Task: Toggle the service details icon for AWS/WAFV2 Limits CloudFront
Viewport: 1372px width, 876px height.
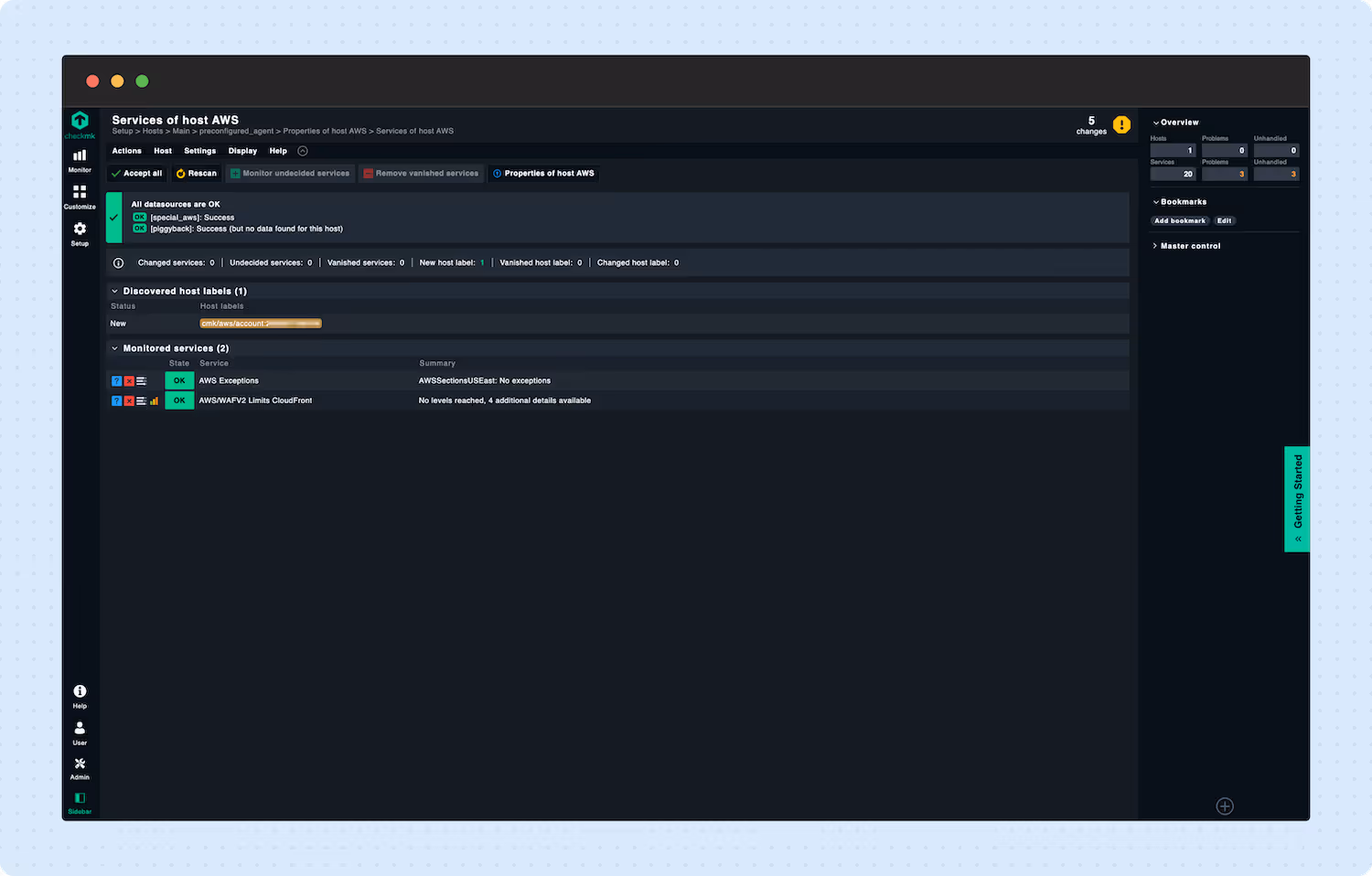Action: pos(140,401)
